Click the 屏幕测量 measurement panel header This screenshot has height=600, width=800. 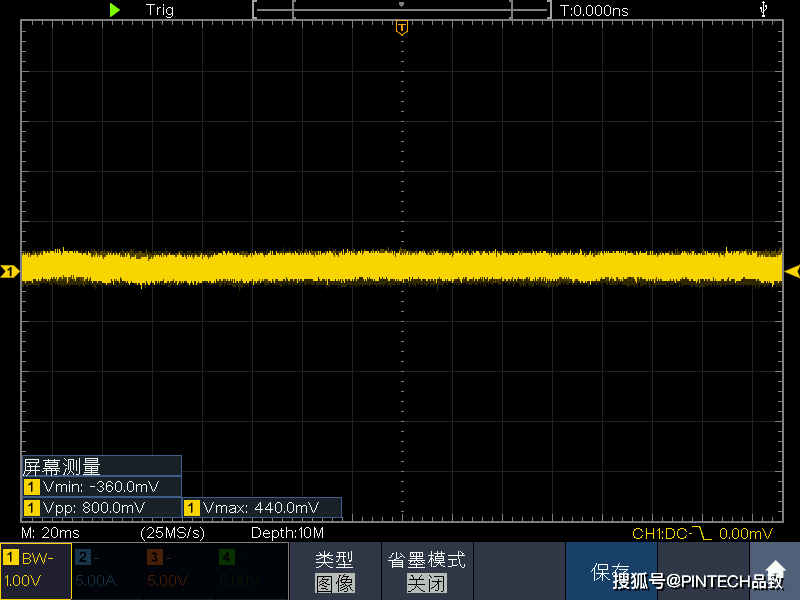pyautogui.click(x=102, y=466)
